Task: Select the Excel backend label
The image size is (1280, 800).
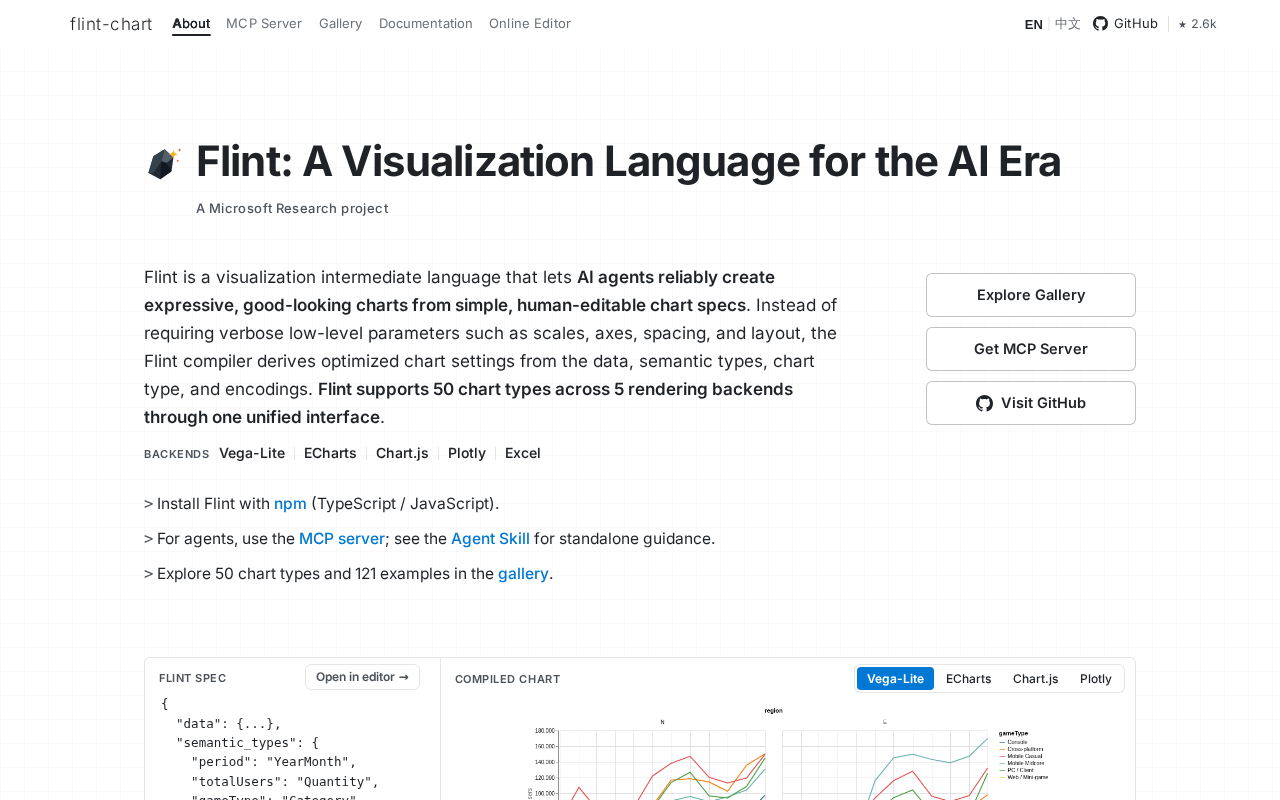Action: click(x=523, y=453)
